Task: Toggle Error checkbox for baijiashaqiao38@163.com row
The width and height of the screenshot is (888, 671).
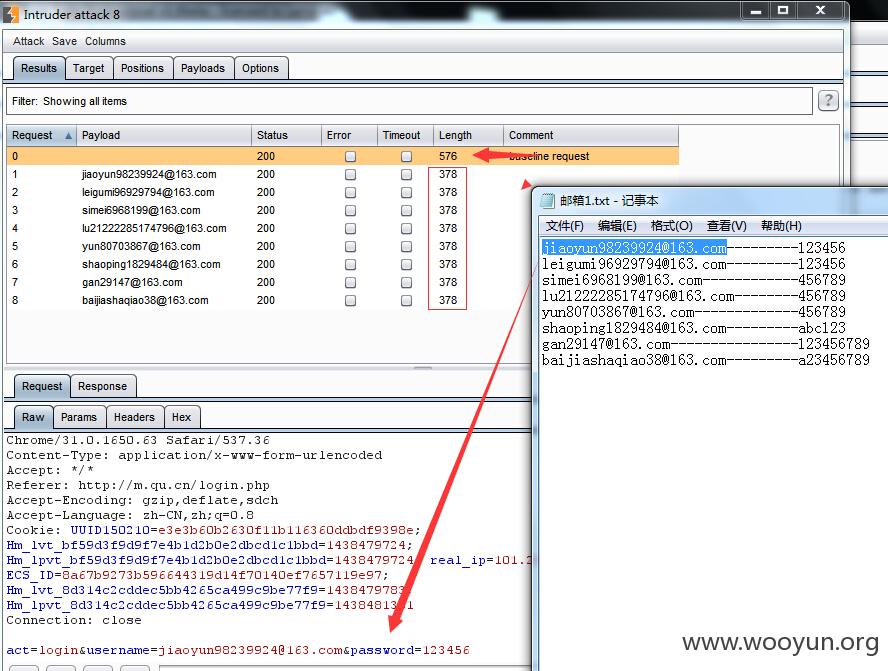Action: [x=351, y=301]
